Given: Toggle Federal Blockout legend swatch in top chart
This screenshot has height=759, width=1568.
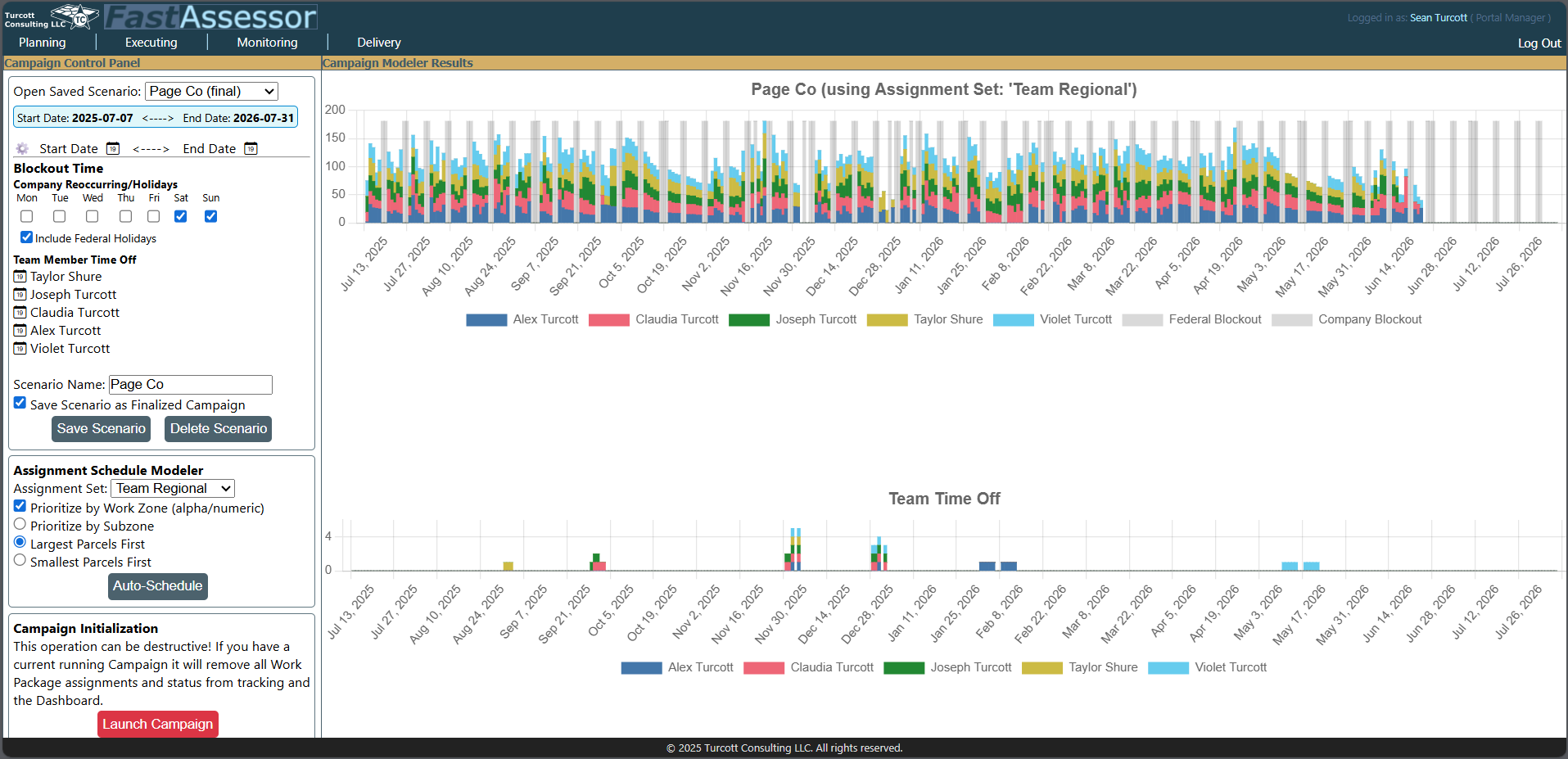Looking at the screenshot, I should (x=1142, y=320).
